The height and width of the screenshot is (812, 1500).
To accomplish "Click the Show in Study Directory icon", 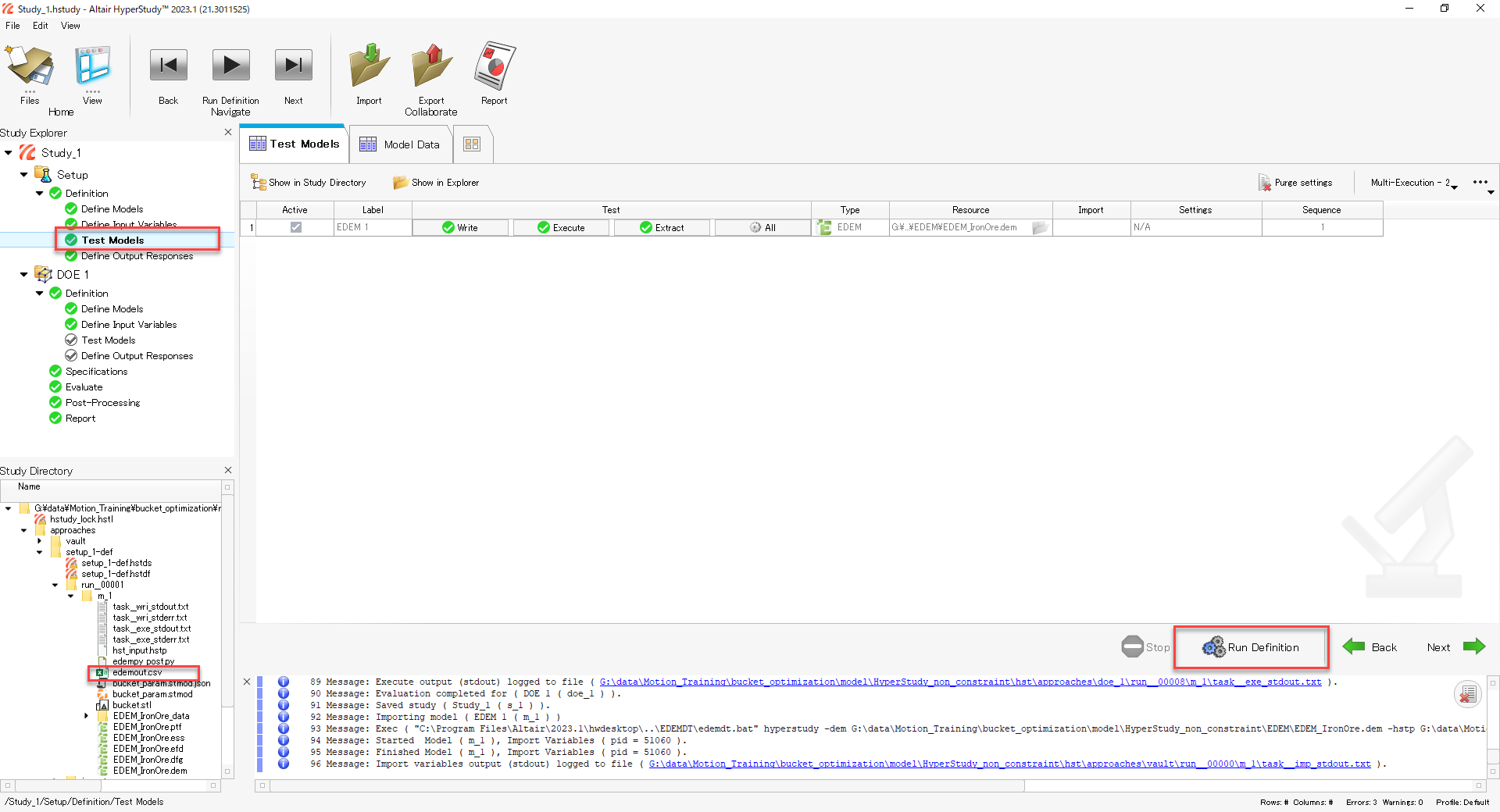I will point(258,183).
